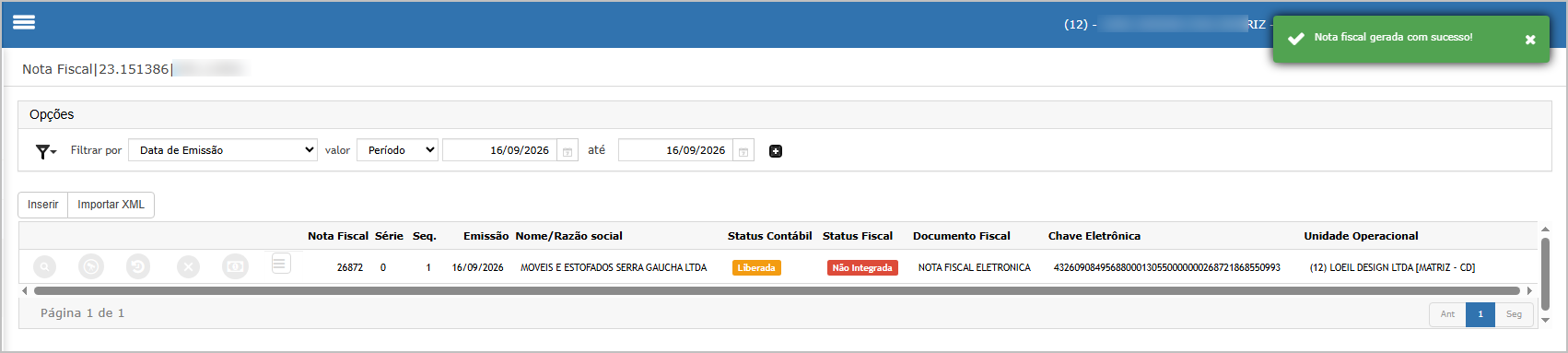
Task: Select nota fiscal number 26872 cell
Action: (350, 267)
